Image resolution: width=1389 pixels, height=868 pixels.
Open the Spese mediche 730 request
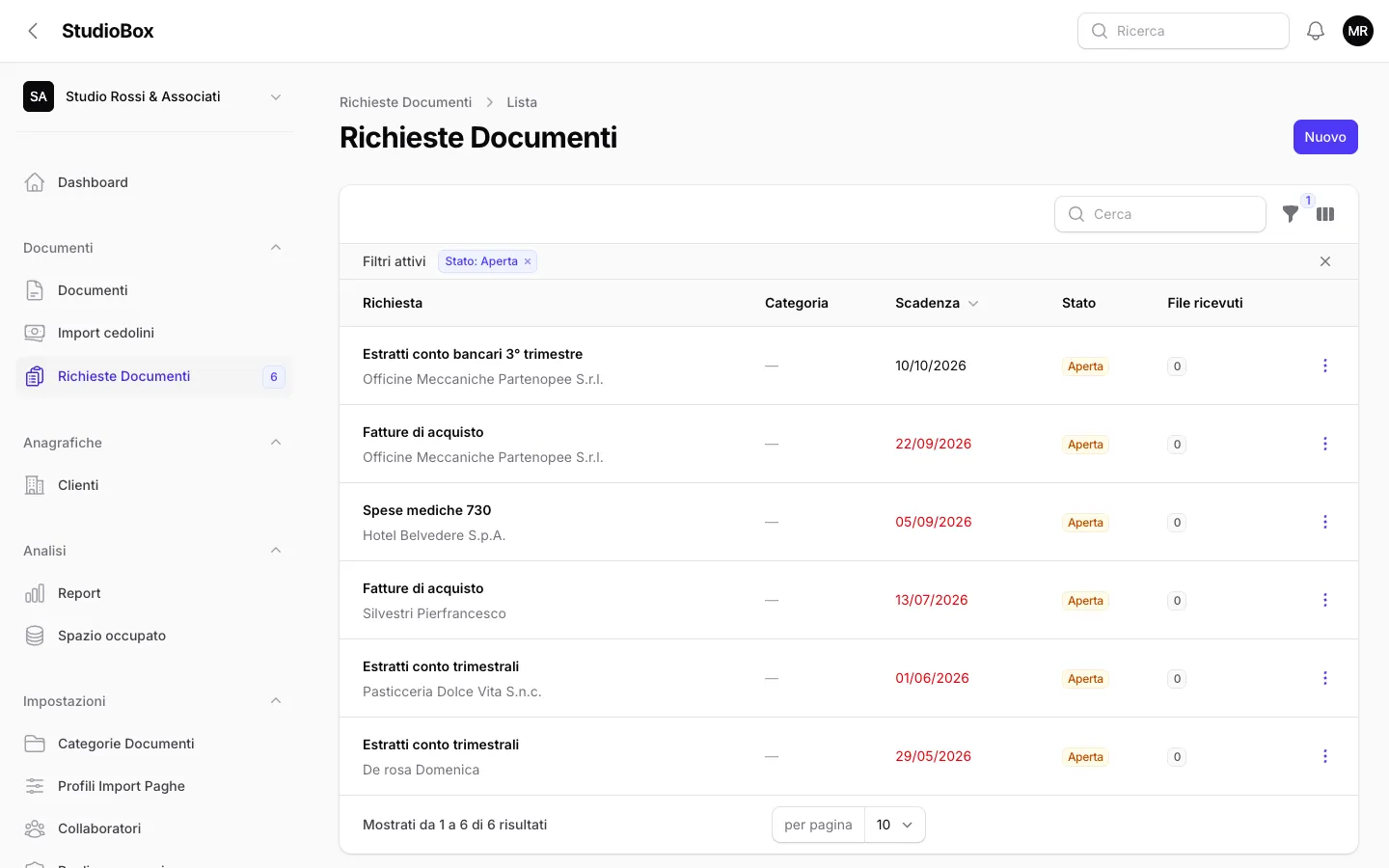pos(427,510)
